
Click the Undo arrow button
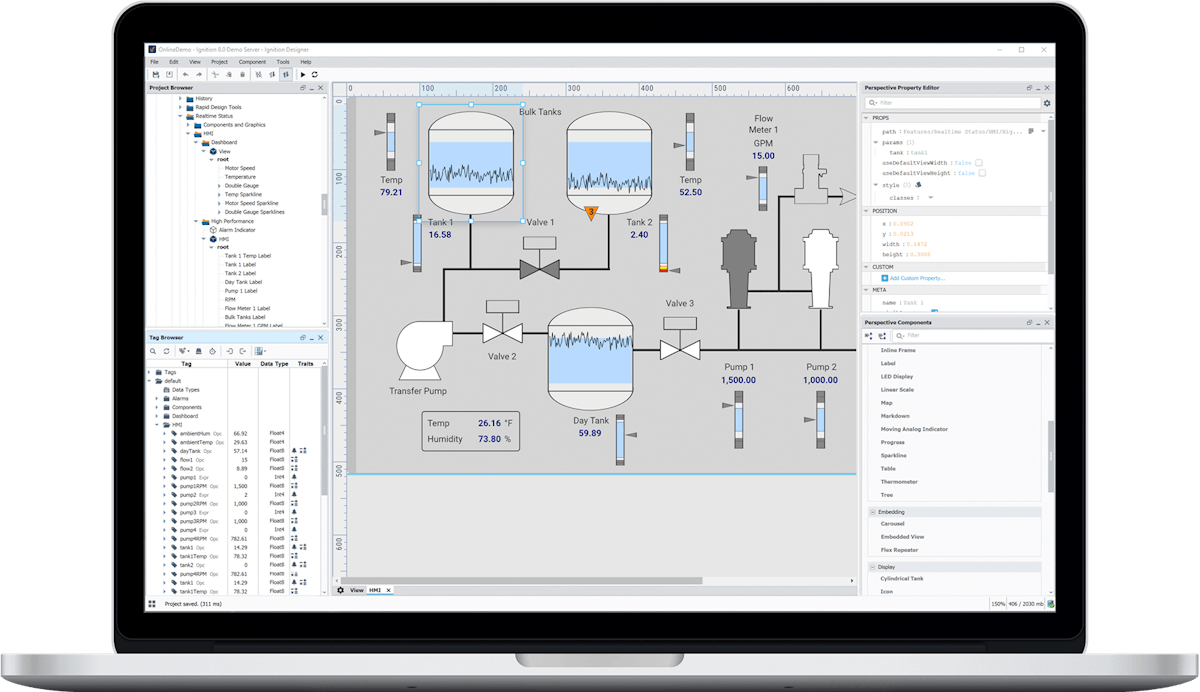(x=186, y=73)
